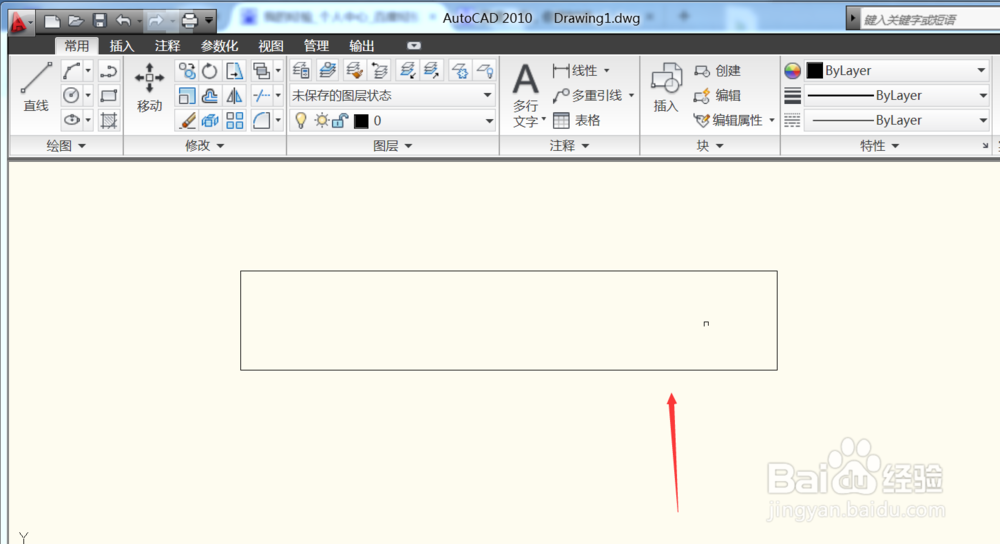Click the Trim tool icon

(x=261, y=96)
